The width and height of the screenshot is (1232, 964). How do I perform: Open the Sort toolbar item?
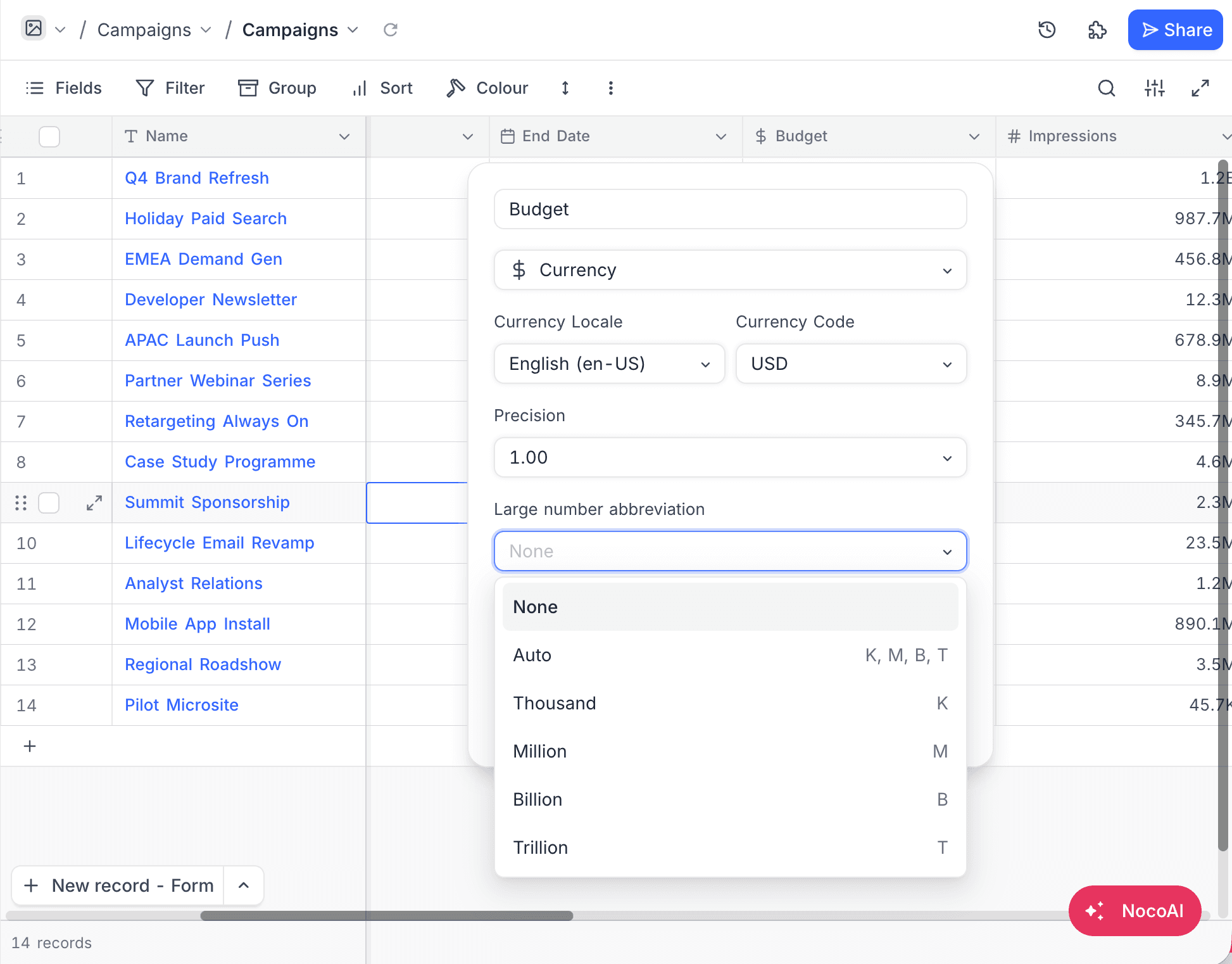pyautogui.click(x=382, y=88)
